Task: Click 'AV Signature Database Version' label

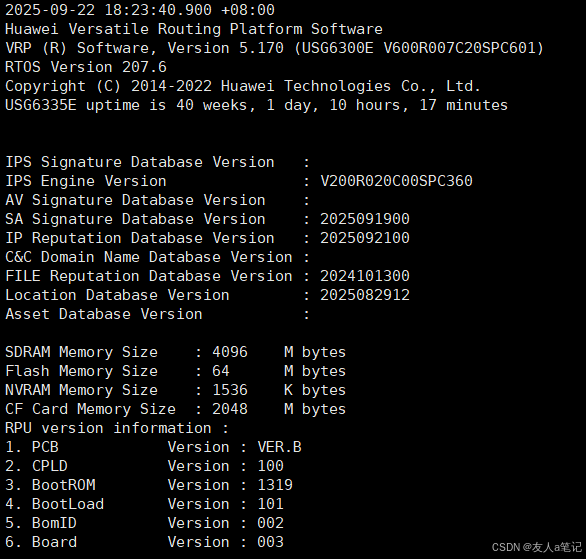Action: (135, 200)
